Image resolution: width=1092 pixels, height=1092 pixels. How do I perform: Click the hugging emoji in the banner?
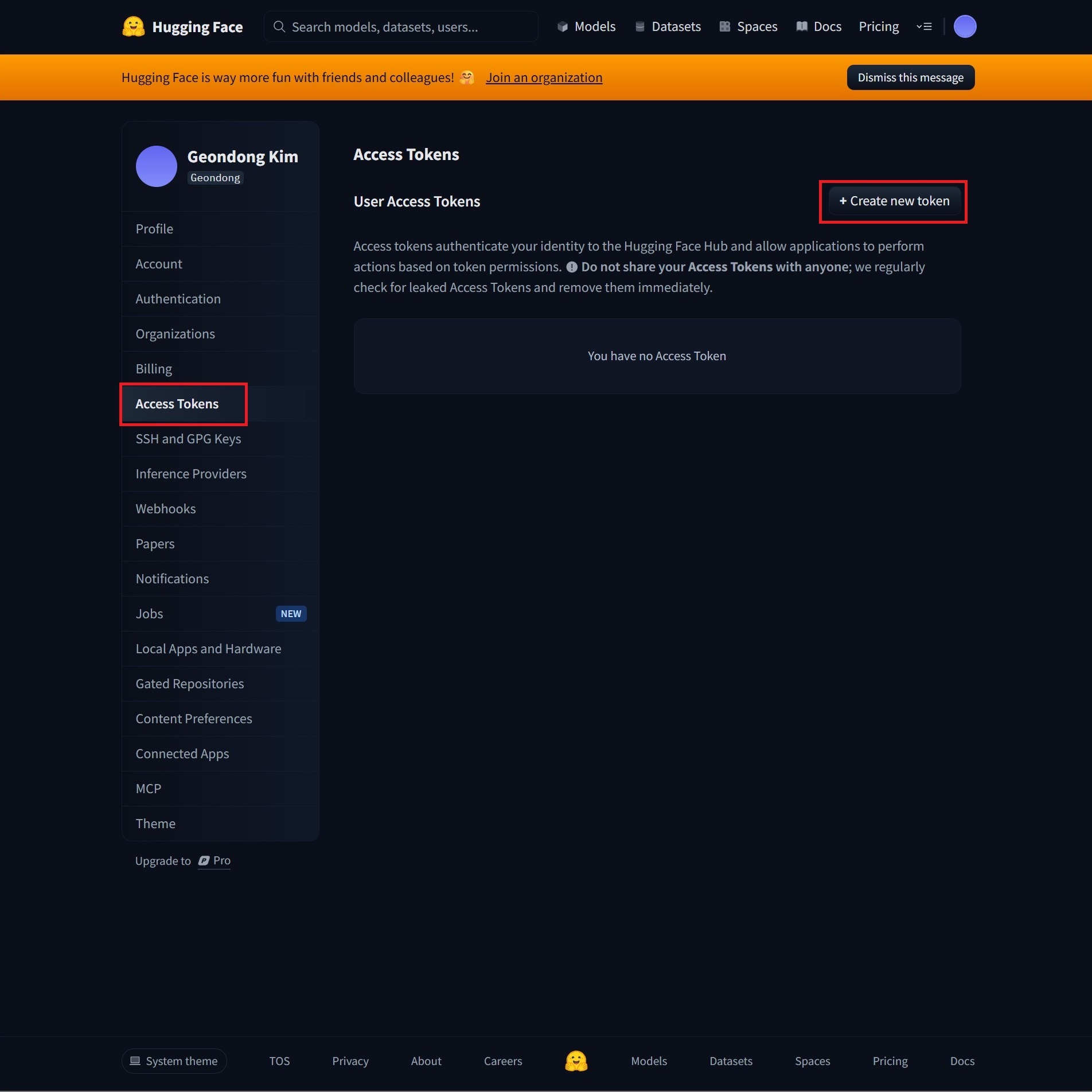(467, 77)
